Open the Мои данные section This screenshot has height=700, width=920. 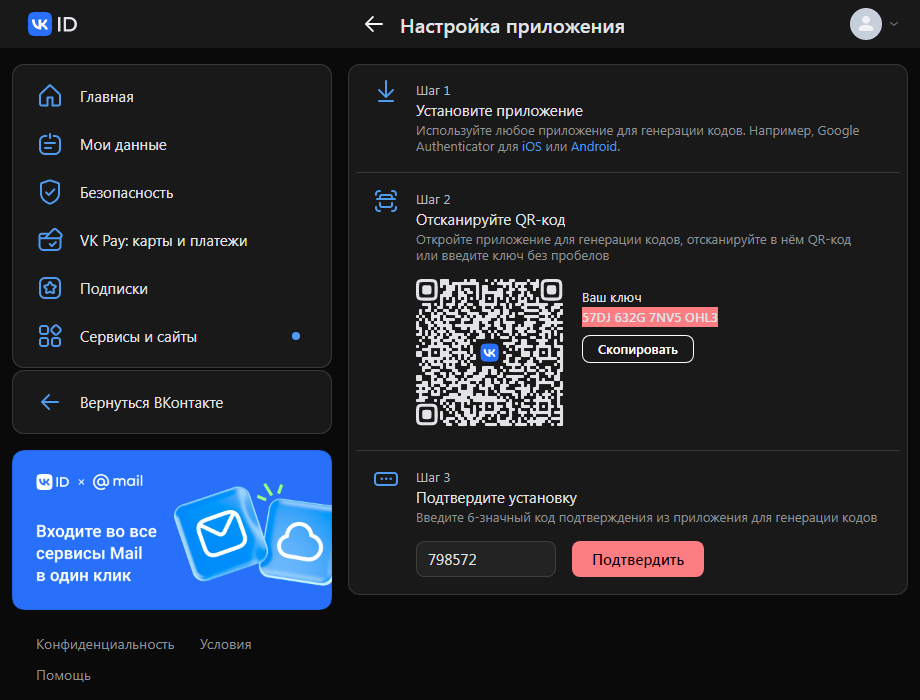pos(172,144)
